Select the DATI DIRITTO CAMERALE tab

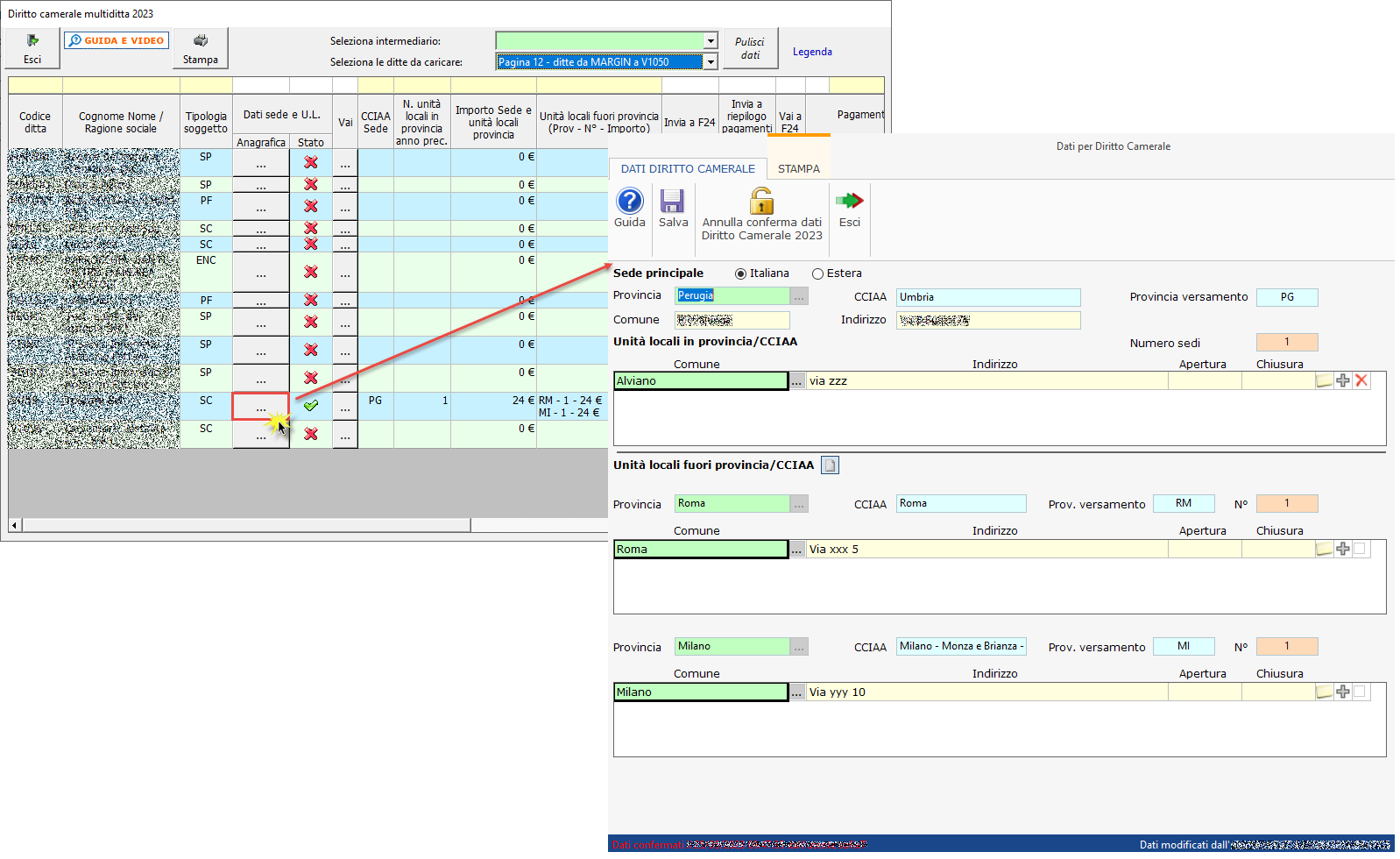tap(687, 168)
